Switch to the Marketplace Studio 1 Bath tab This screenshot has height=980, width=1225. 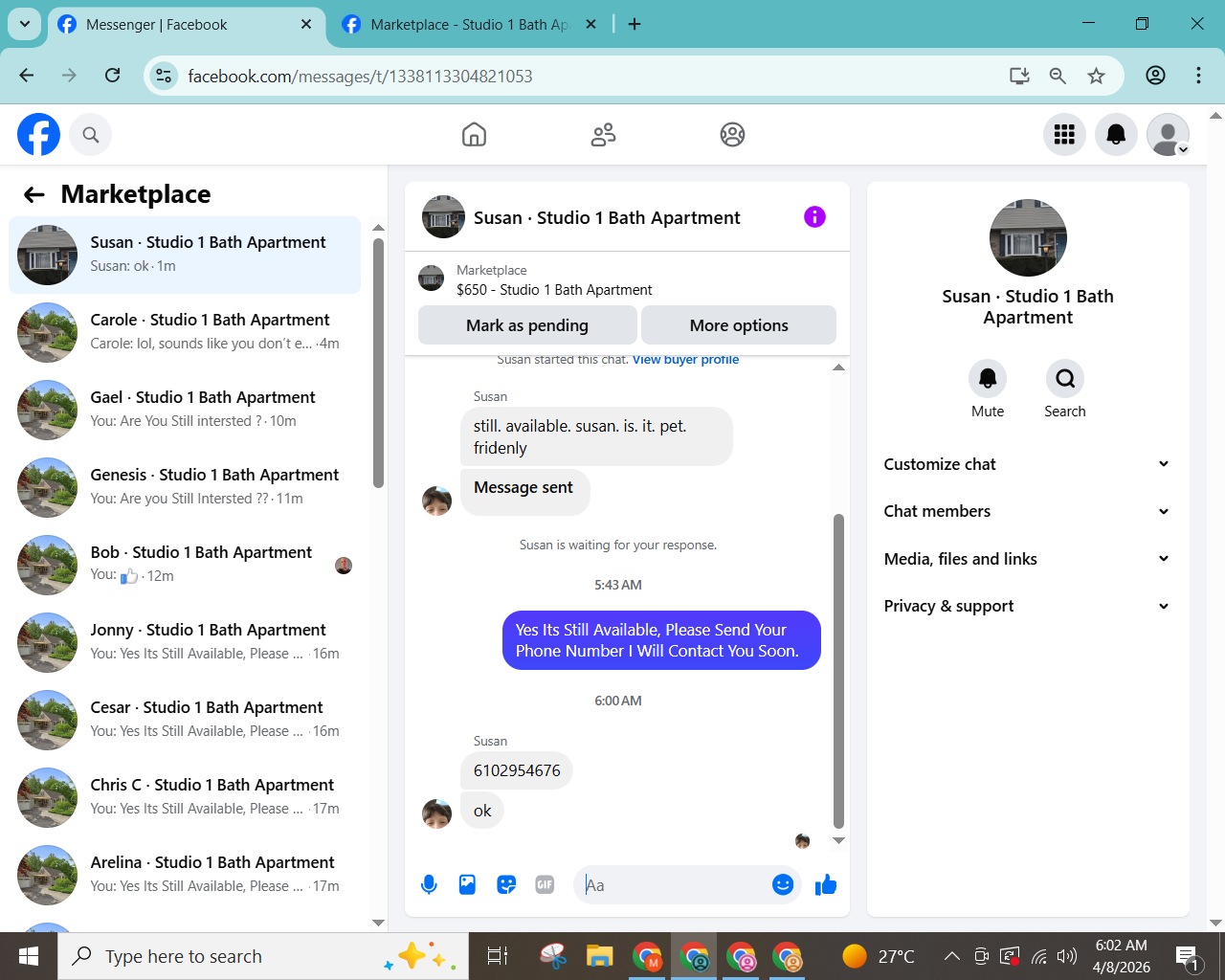[x=469, y=25]
